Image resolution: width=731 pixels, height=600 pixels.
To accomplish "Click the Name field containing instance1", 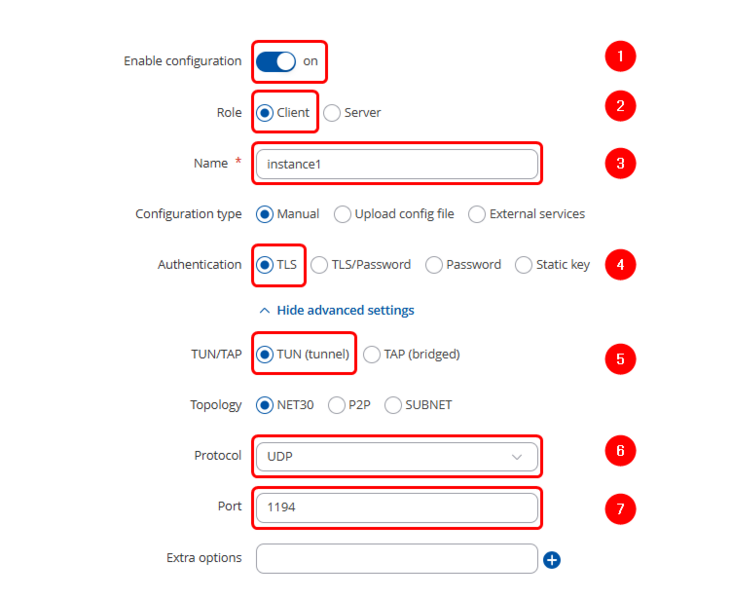I will [396, 164].
